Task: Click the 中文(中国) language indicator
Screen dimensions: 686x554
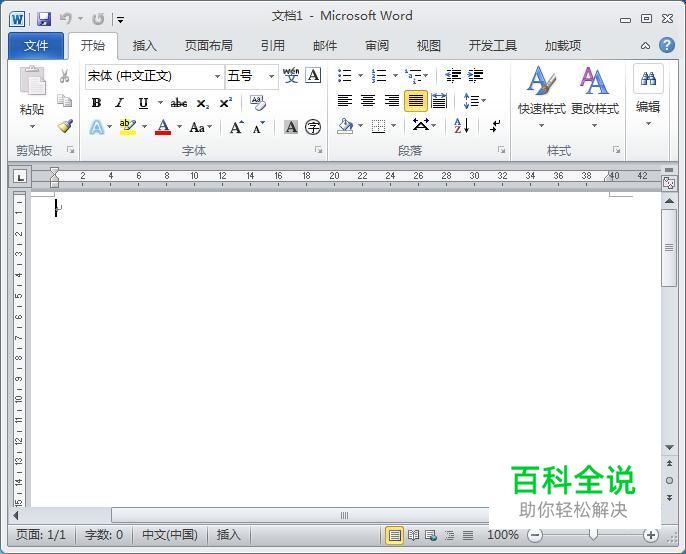Action: [x=170, y=535]
